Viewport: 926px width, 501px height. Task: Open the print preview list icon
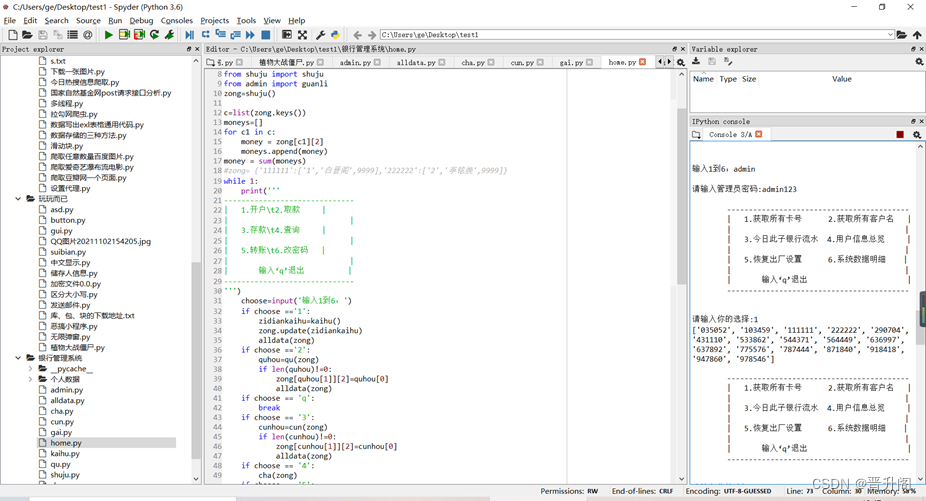tap(72, 35)
